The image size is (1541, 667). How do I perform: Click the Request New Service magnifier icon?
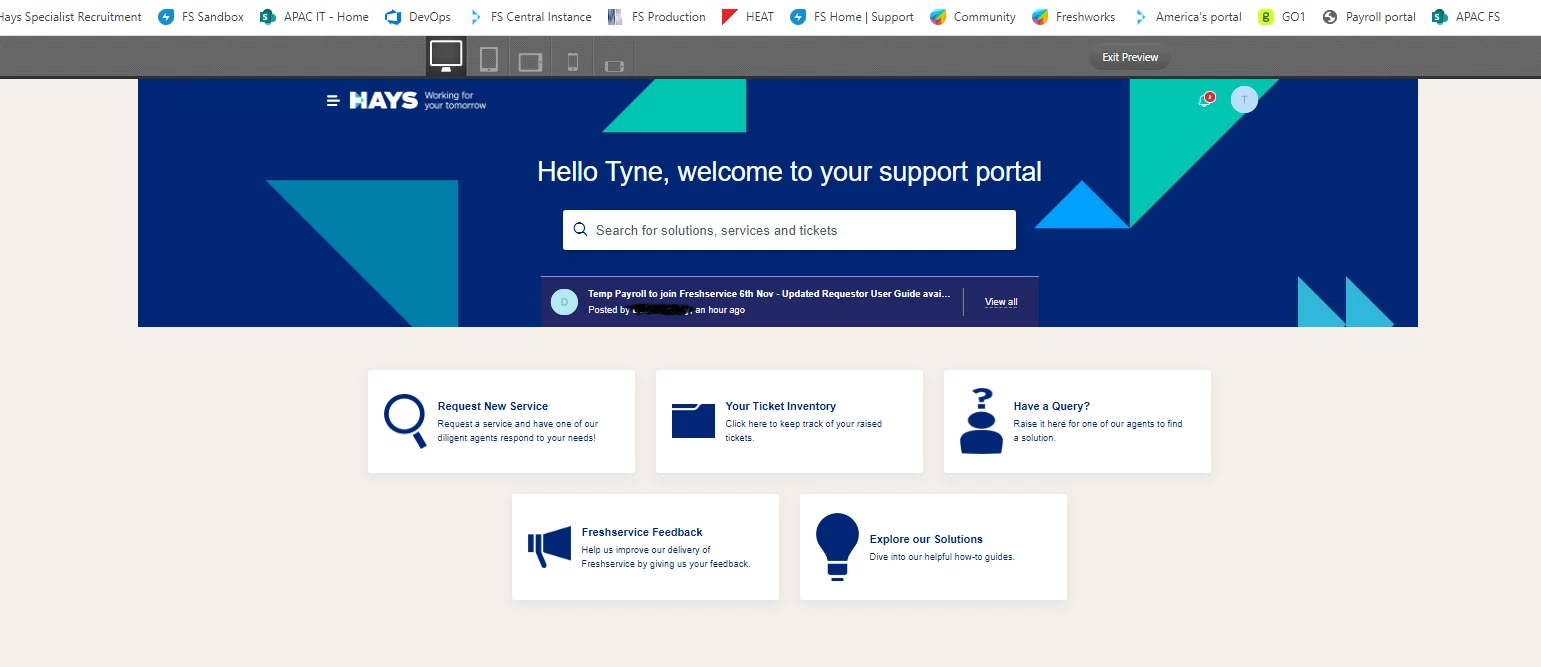tap(405, 421)
